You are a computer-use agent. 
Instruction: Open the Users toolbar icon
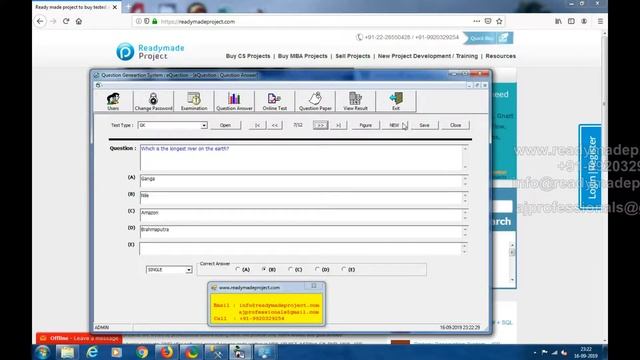[x=113, y=101]
